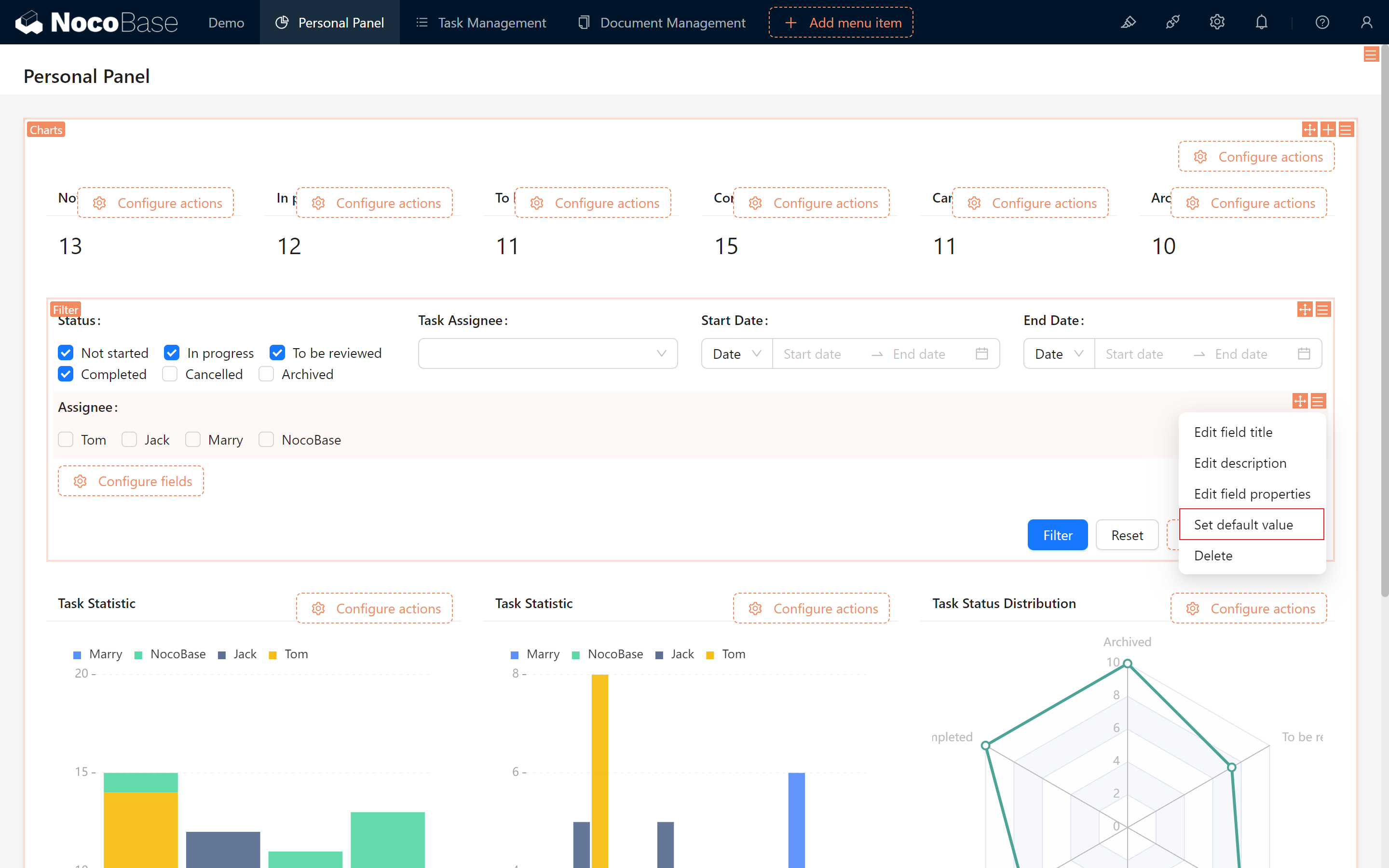Open the Assignee field settings menu icon
Viewport: 1389px width, 868px height.
coord(1318,401)
